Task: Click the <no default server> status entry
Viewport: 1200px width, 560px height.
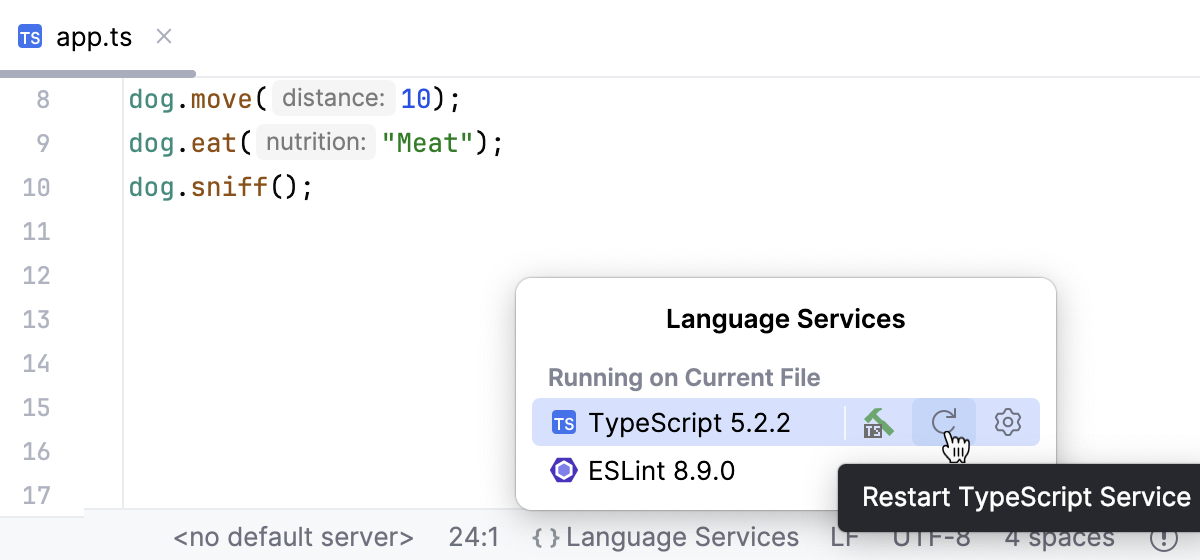Action: tap(293, 538)
